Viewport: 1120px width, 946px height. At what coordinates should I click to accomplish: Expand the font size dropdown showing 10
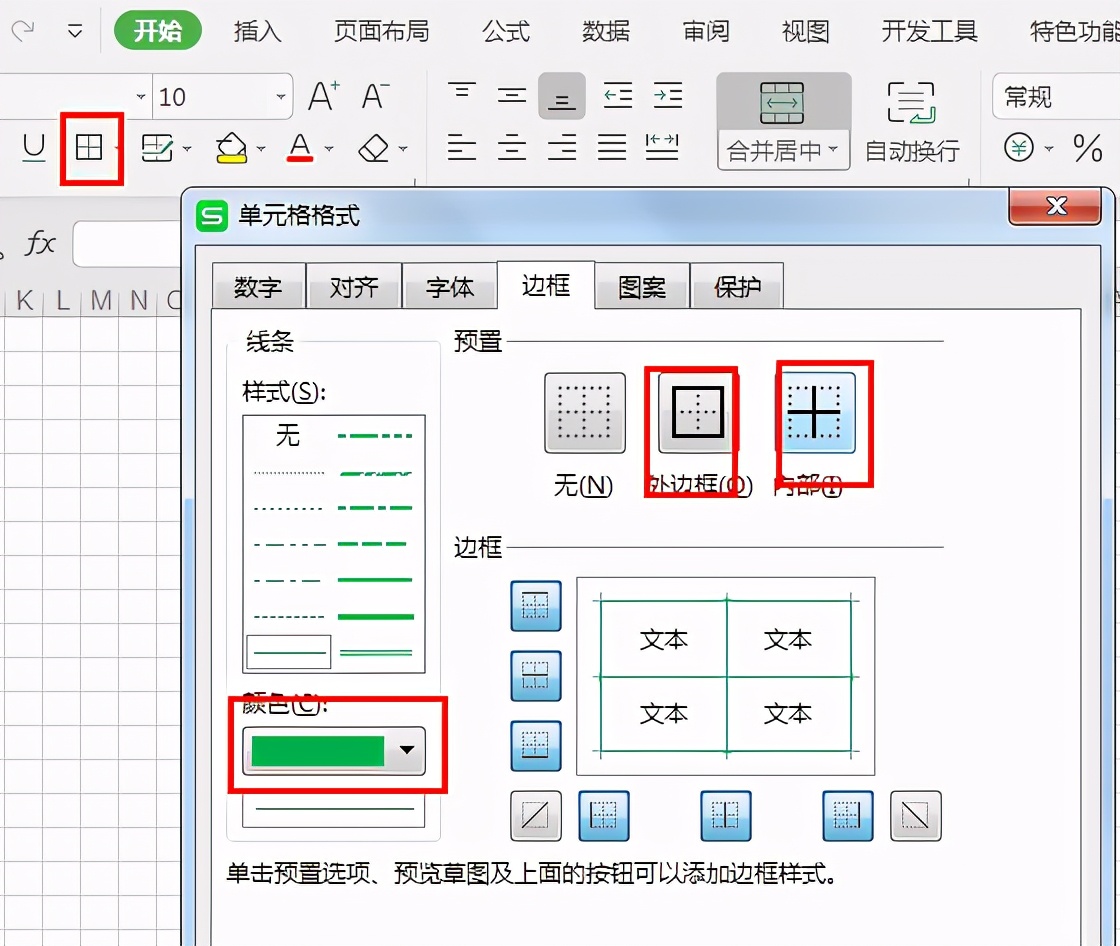(281, 96)
